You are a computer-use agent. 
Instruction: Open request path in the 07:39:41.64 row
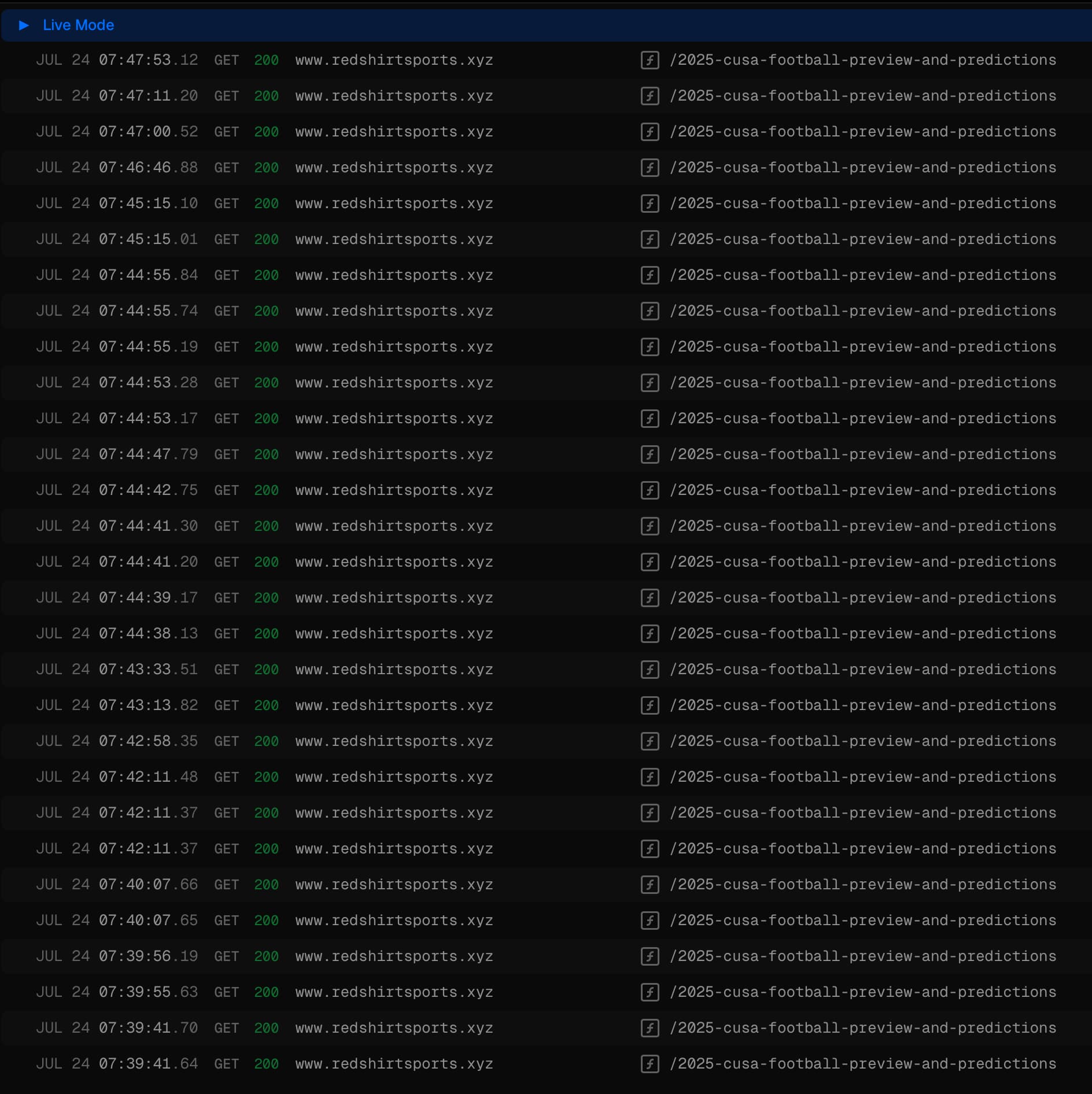tap(863, 1064)
